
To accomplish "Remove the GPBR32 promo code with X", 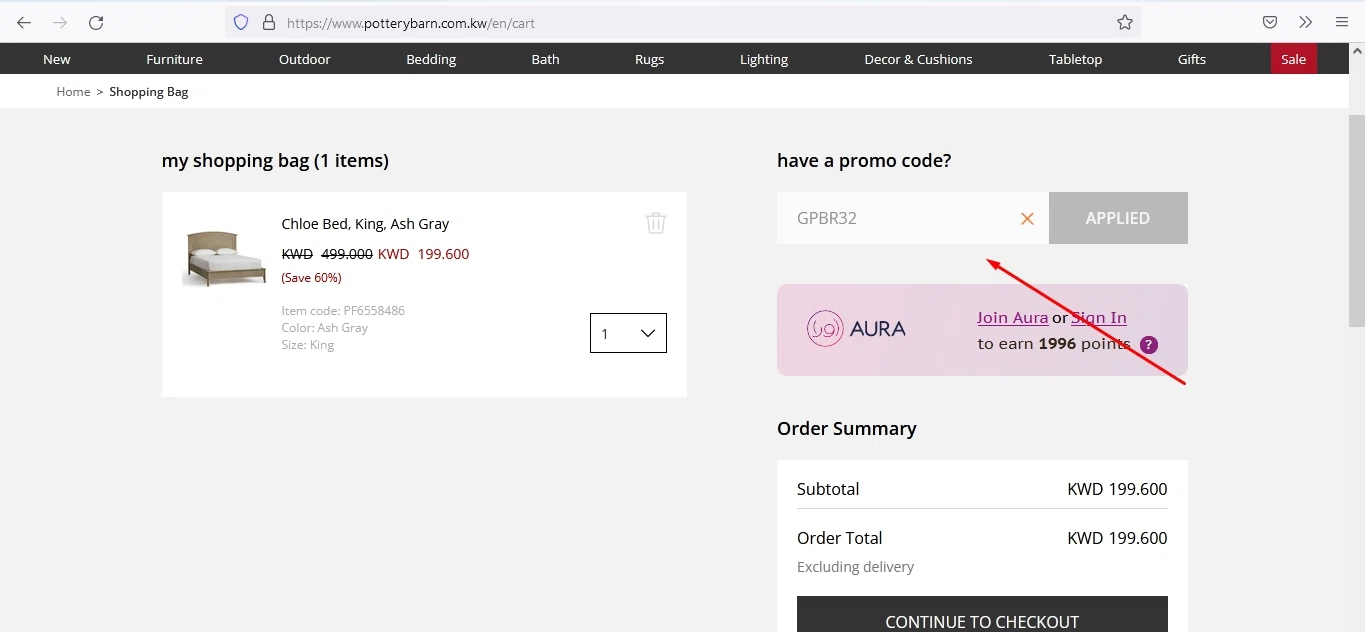I will pos(1027,218).
